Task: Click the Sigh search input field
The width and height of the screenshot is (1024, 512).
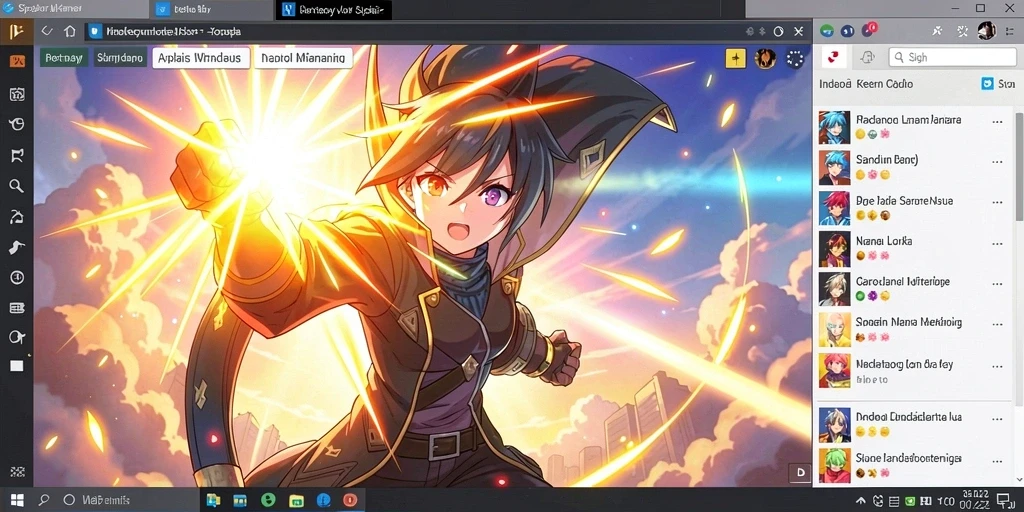Action: point(952,57)
